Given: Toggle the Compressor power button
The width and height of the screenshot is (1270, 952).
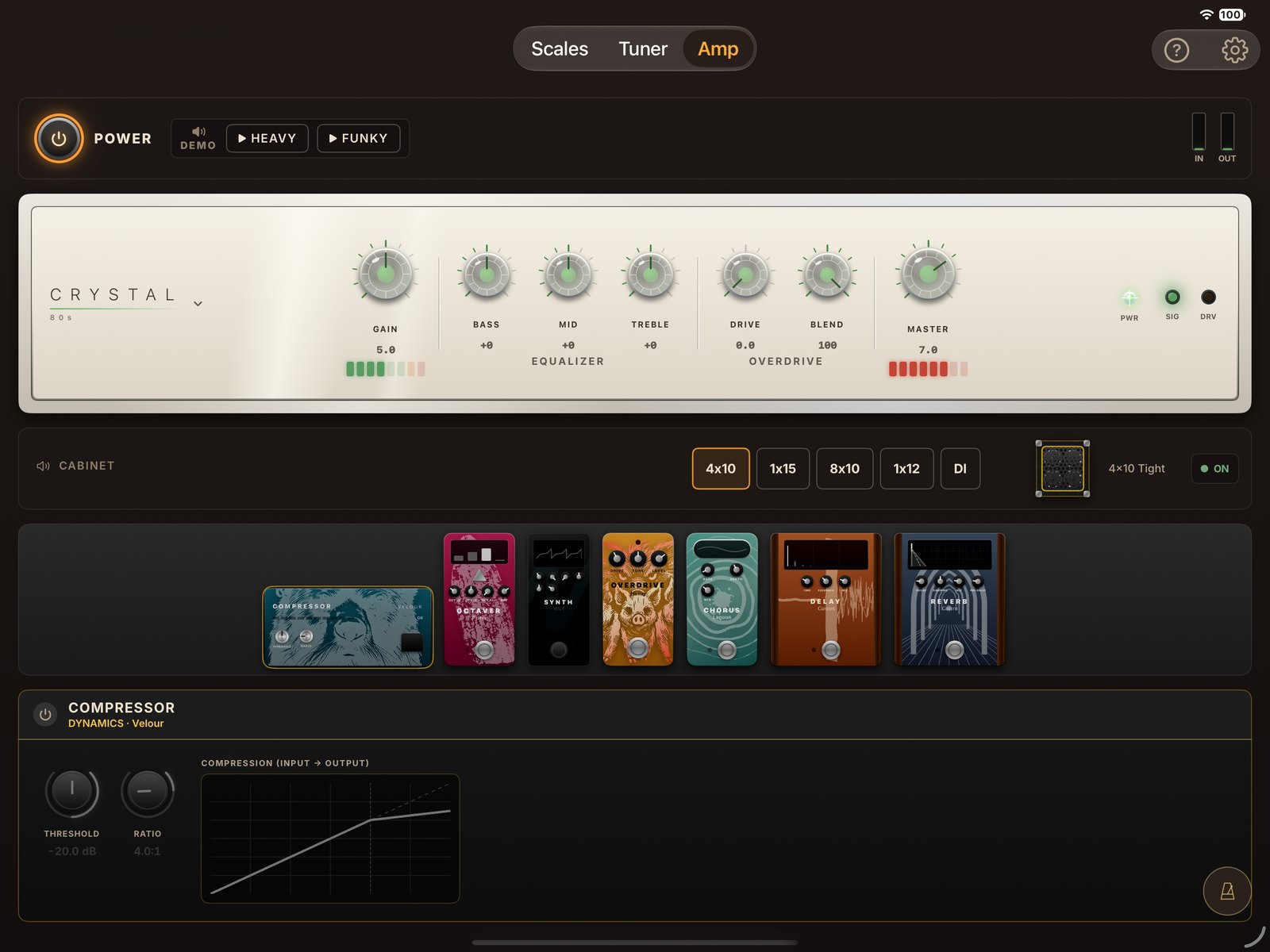Looking at the screenshot, I should tap(46, 714).
